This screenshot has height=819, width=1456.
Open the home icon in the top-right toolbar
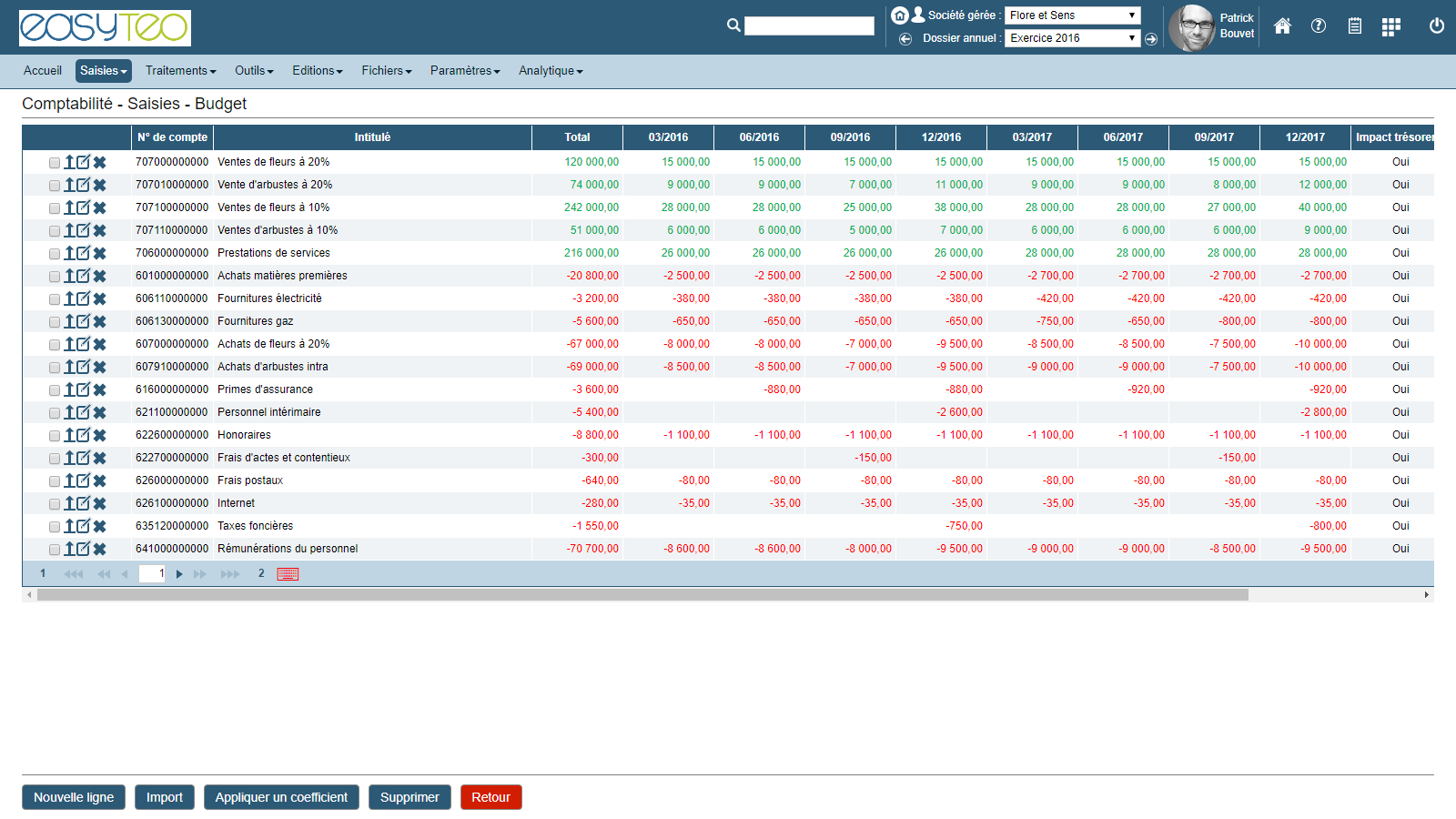[1282, 26]
